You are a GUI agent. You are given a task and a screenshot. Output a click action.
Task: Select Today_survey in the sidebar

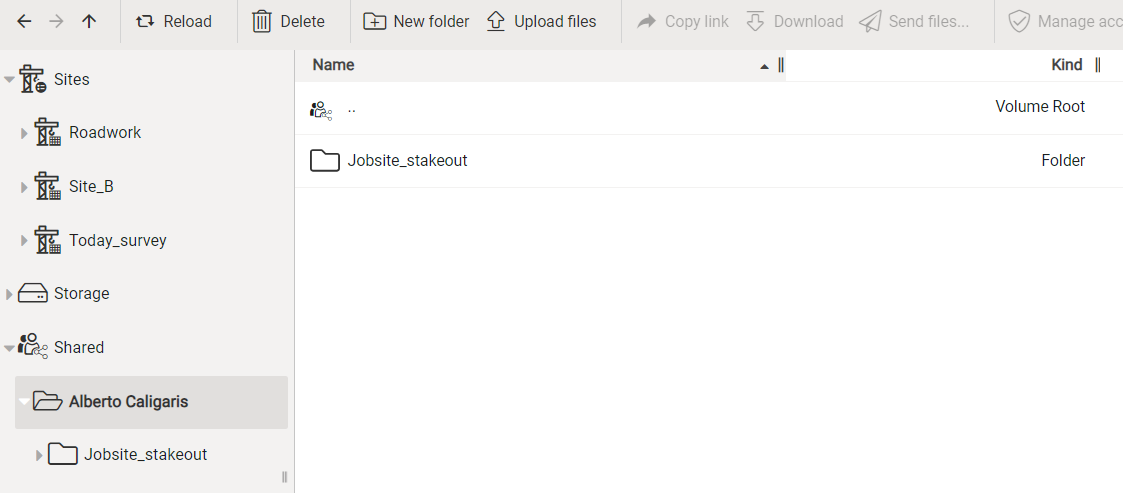click(x=117, y=240)
